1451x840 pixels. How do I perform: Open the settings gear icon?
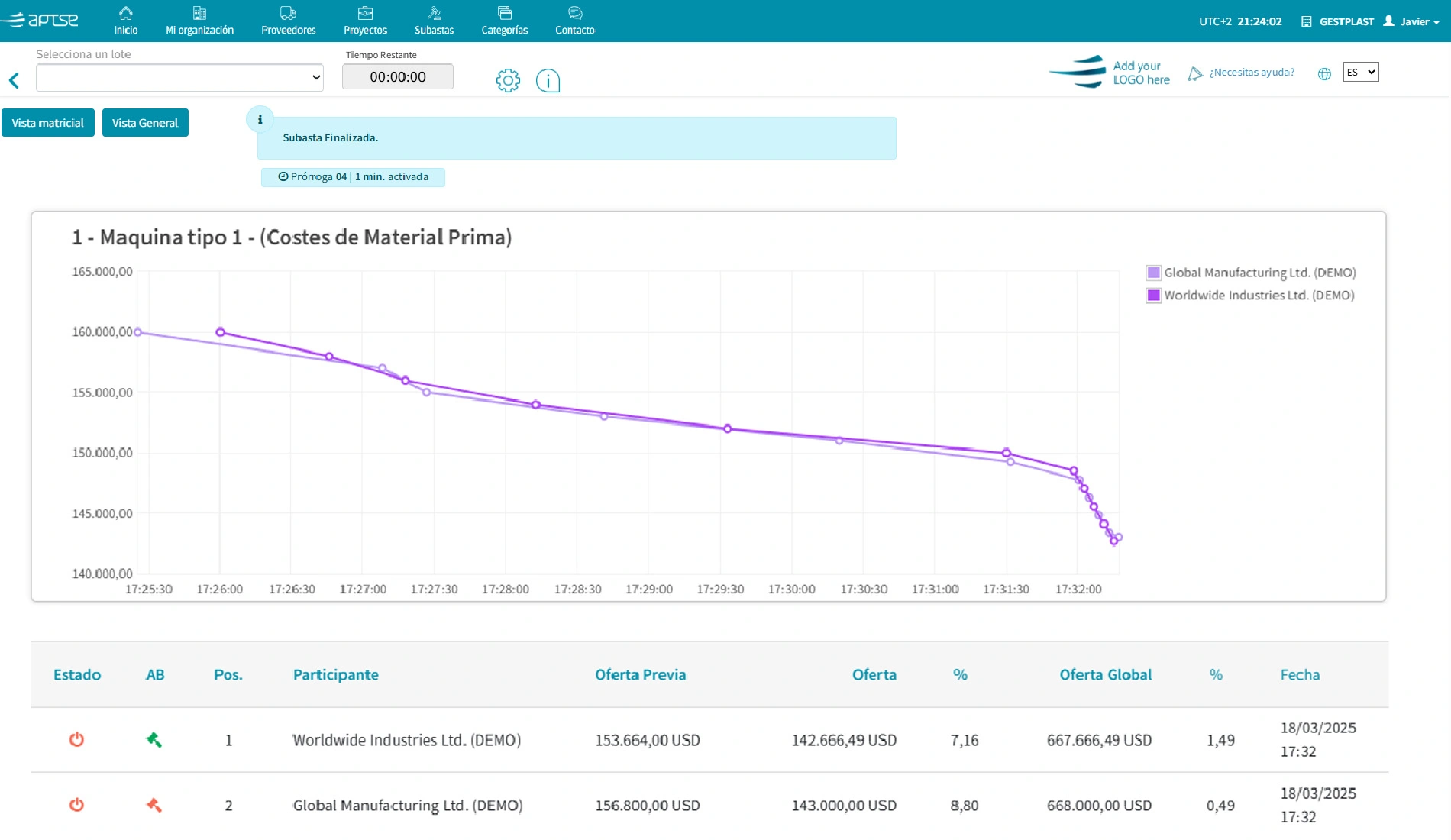click(508, 80)
